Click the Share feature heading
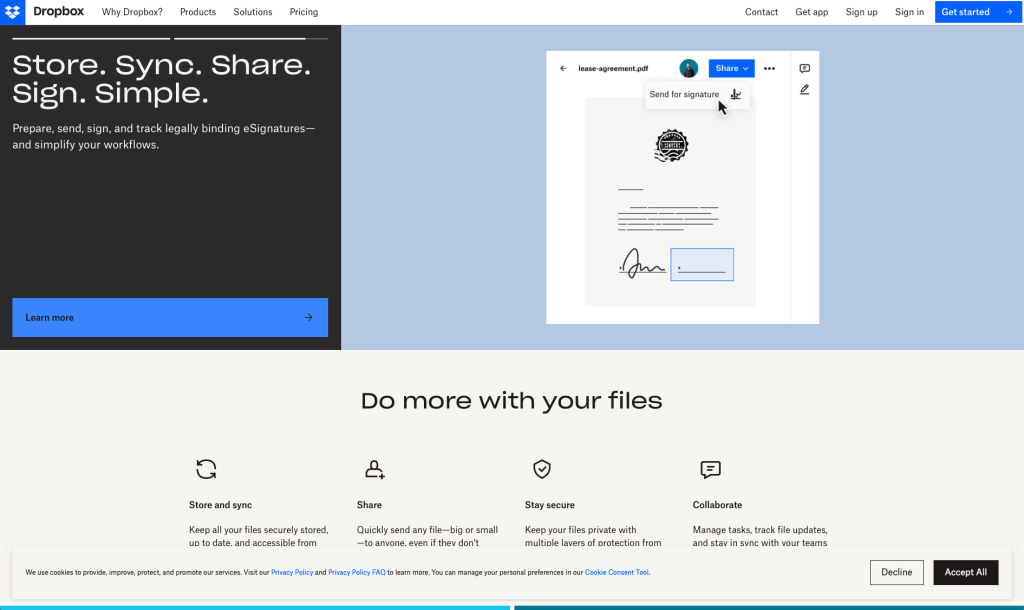The image size is (1024, 610). coord(369,505)
